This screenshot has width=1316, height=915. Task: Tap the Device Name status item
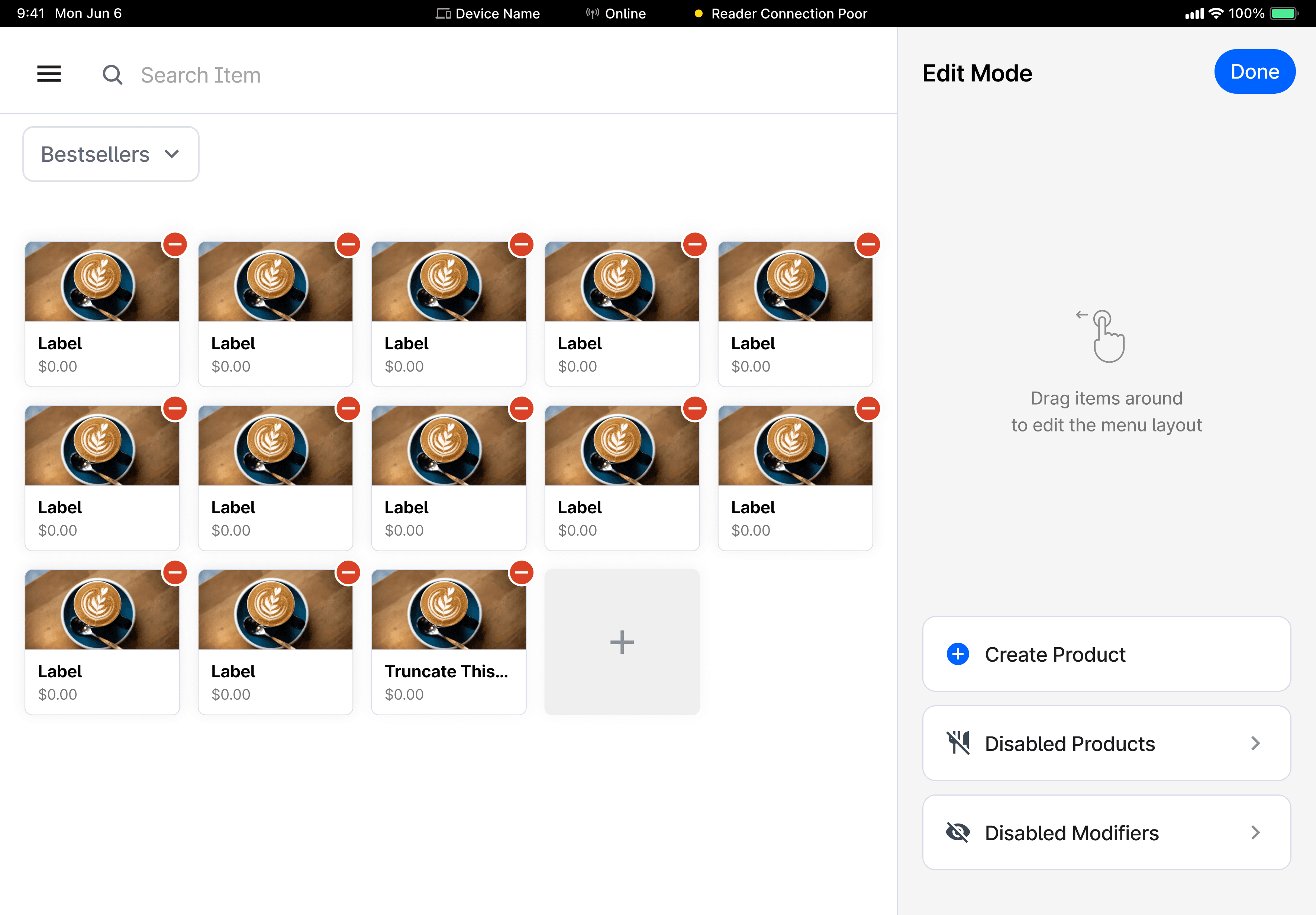[488, 13]
